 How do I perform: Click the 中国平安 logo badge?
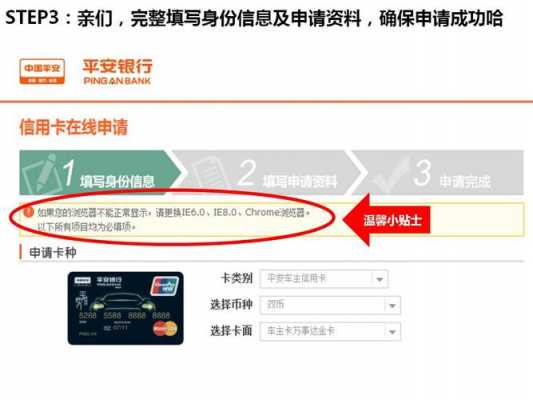click(42, 71)
